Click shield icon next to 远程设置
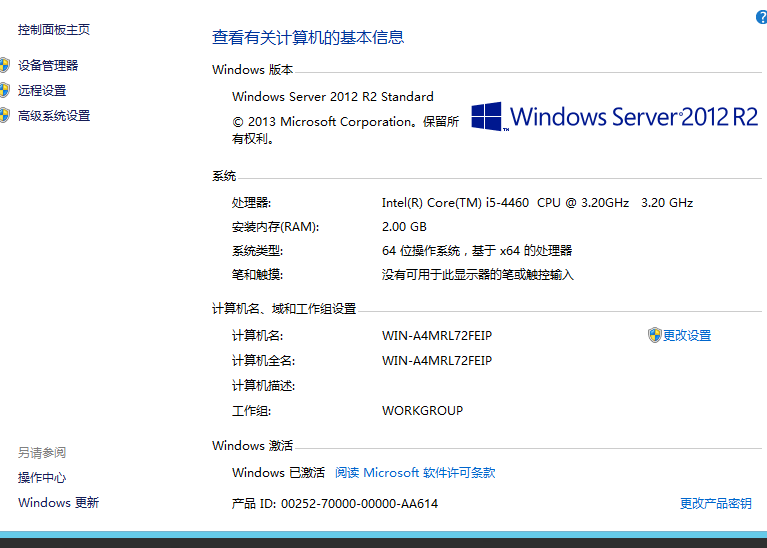The height and width of the screenshot is (548, 767). coord(4,90)
